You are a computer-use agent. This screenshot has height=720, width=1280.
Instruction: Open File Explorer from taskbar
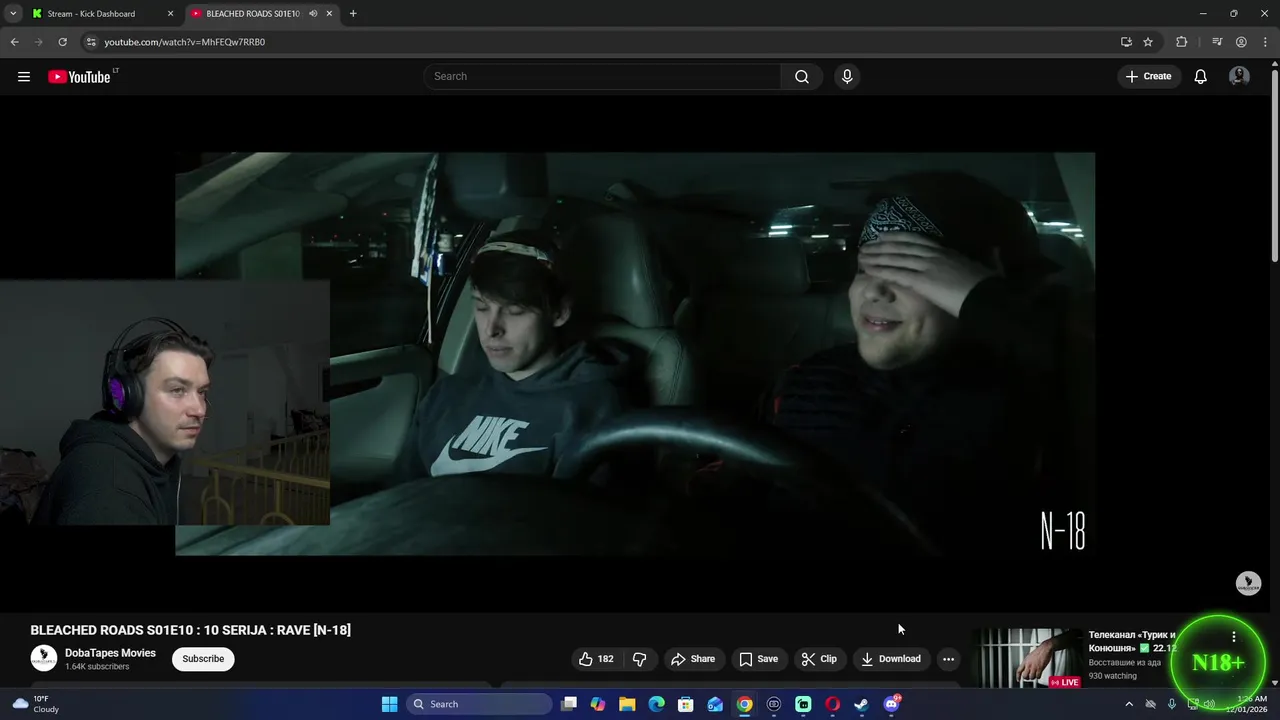pos(627,704)
